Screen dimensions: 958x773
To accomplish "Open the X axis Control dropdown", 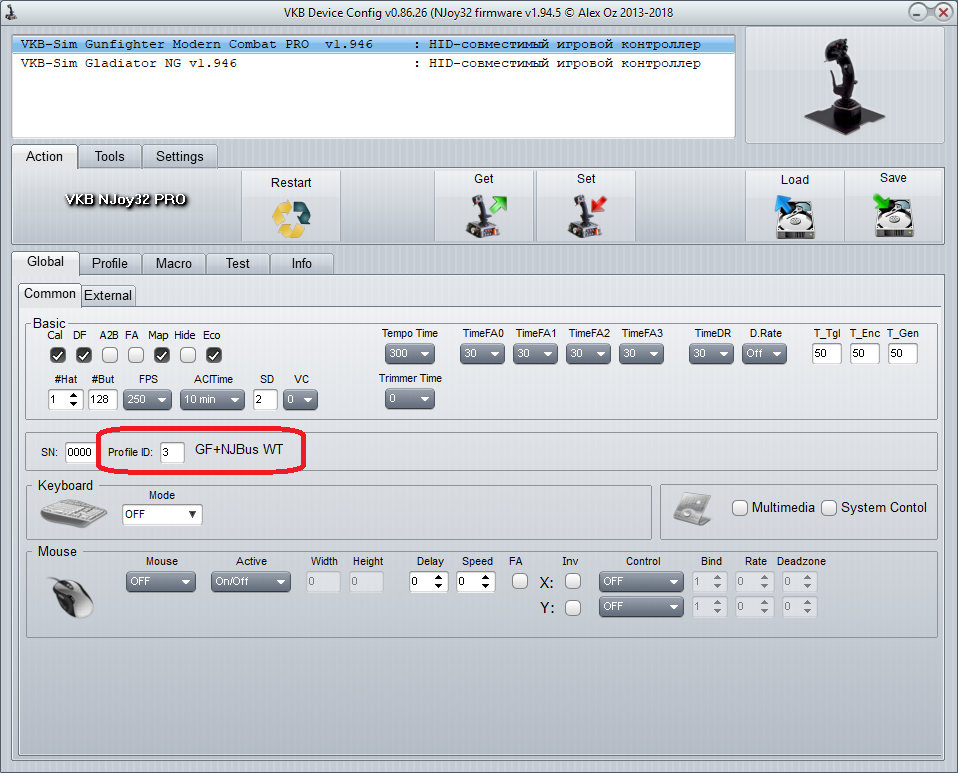I will [641, 581].
